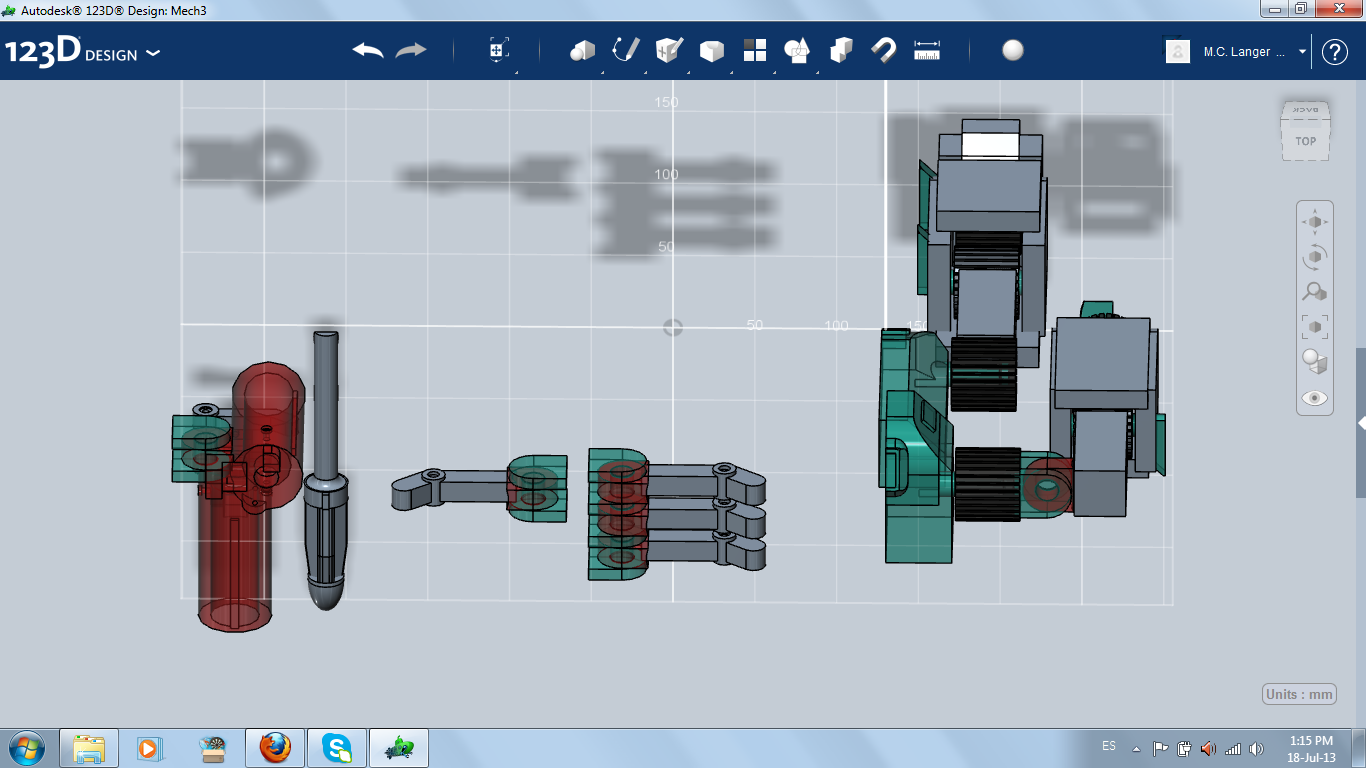Open the Transform tool menu
The width and height of the screenshot is (1366, 768).
coord(499,50)
